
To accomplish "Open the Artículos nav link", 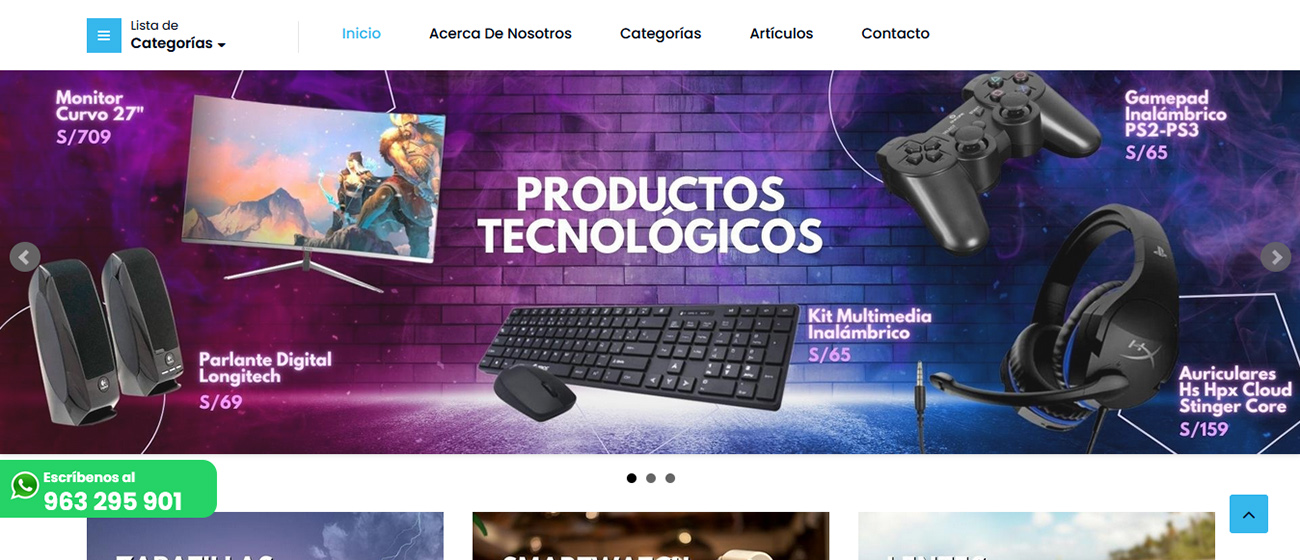I will [x=781, y=33].
